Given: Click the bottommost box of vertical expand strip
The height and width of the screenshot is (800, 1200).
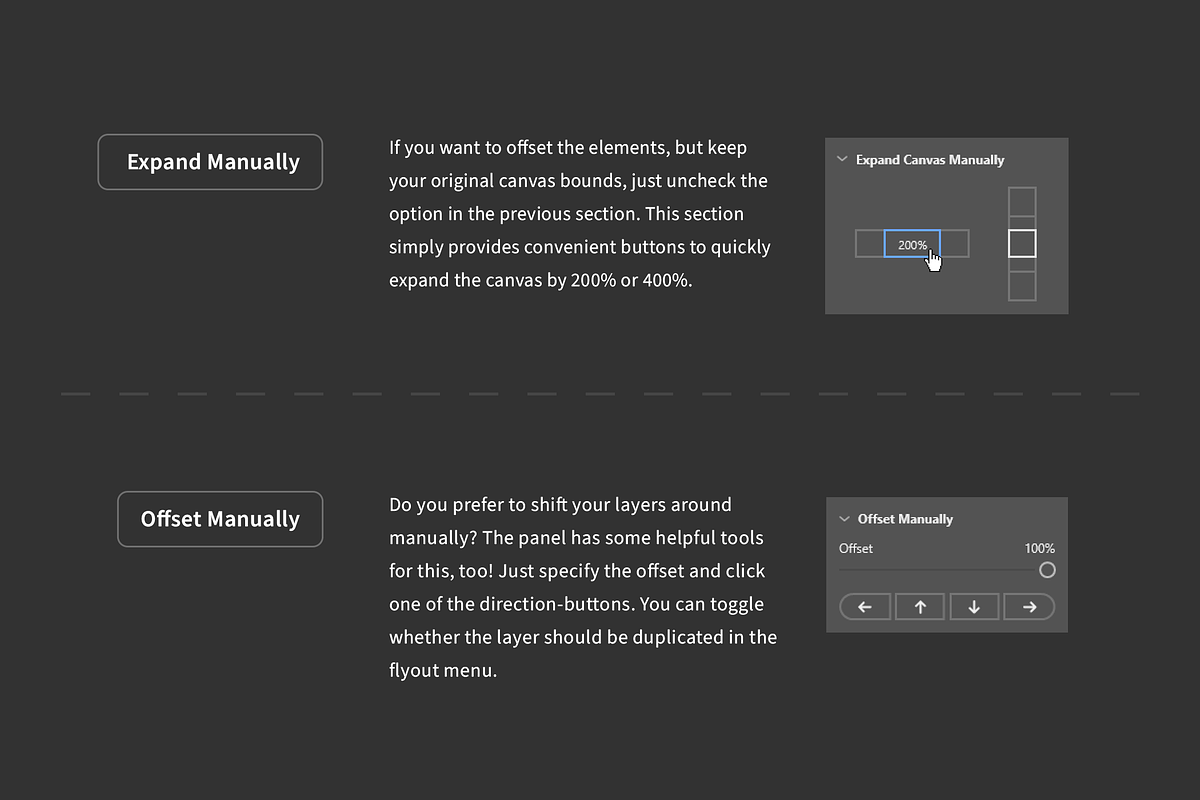Looking at the screenshot, I should coord(1022,286).
